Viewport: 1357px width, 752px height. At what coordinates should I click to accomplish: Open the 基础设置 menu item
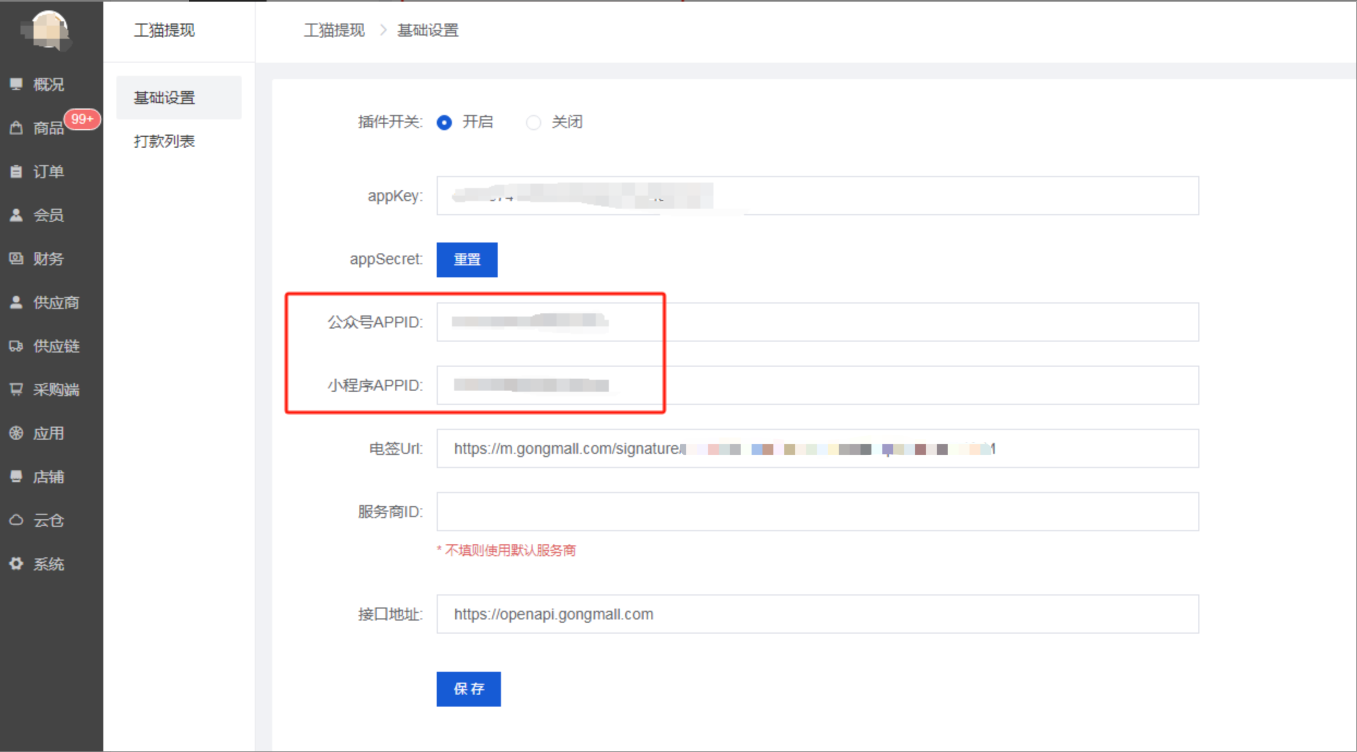click(165, 98)
